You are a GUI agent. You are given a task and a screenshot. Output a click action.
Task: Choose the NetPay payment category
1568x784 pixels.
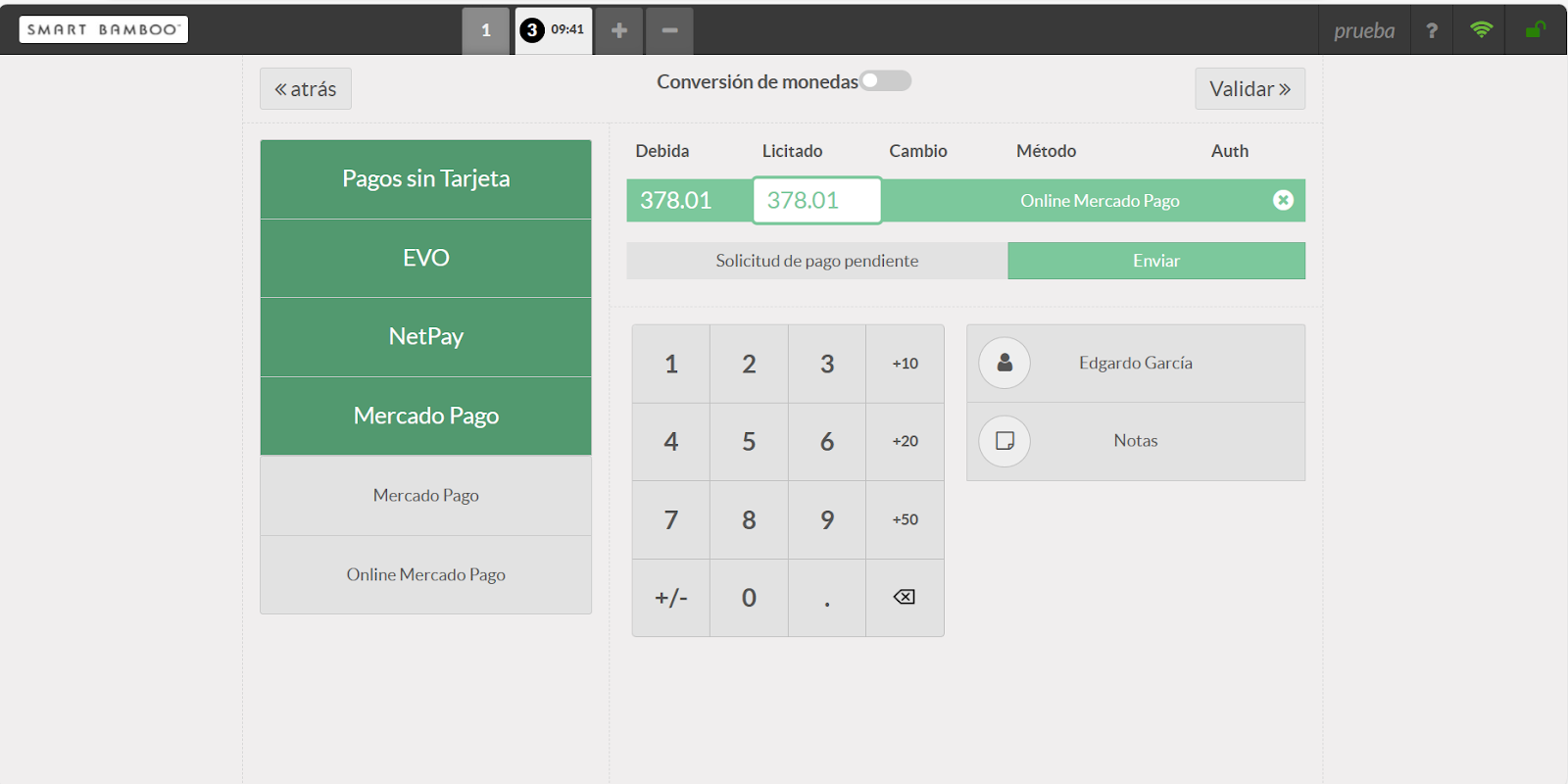(426, 337)
